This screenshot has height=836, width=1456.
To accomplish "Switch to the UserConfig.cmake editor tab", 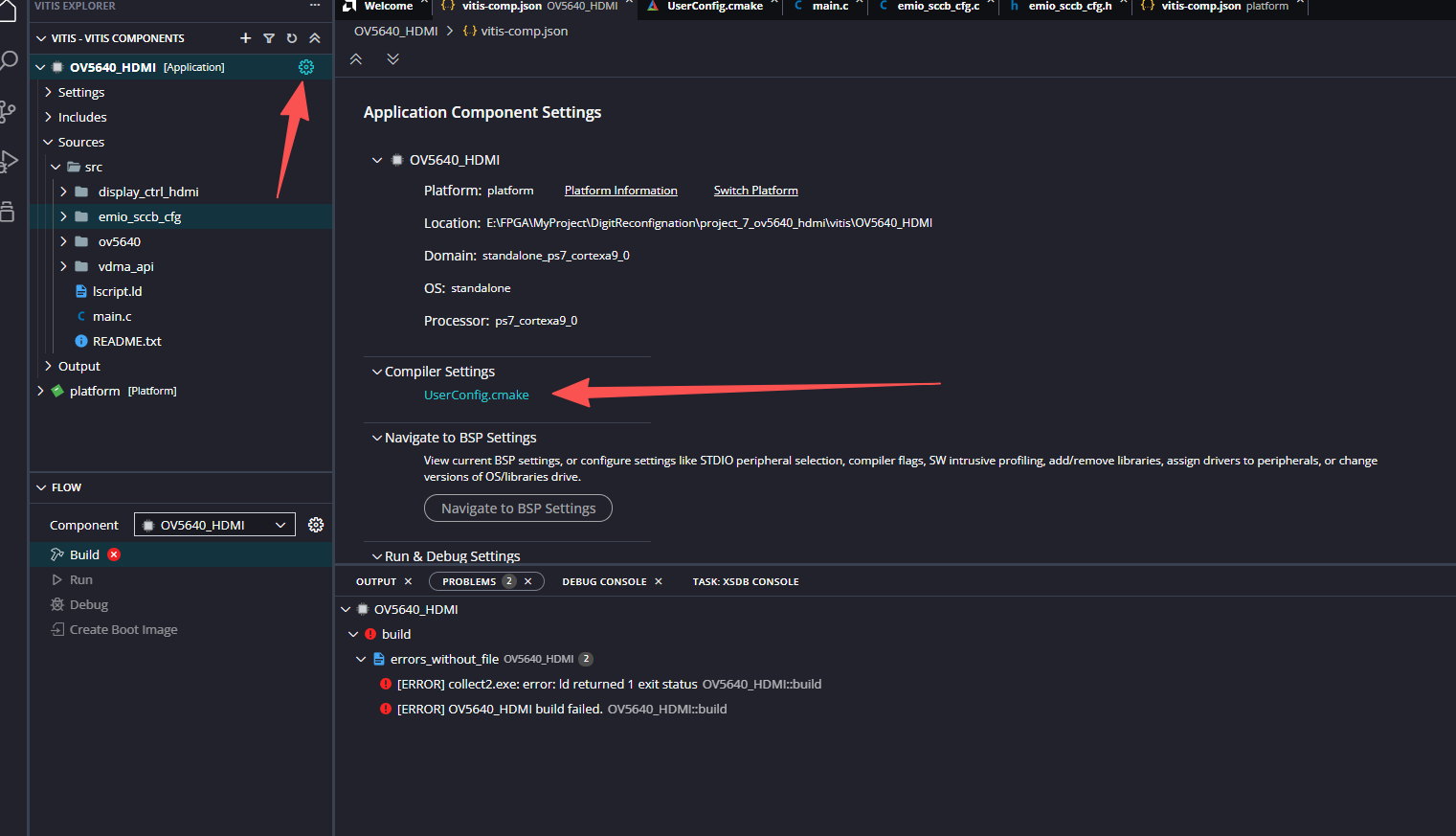I will click(x=714, y=6).
